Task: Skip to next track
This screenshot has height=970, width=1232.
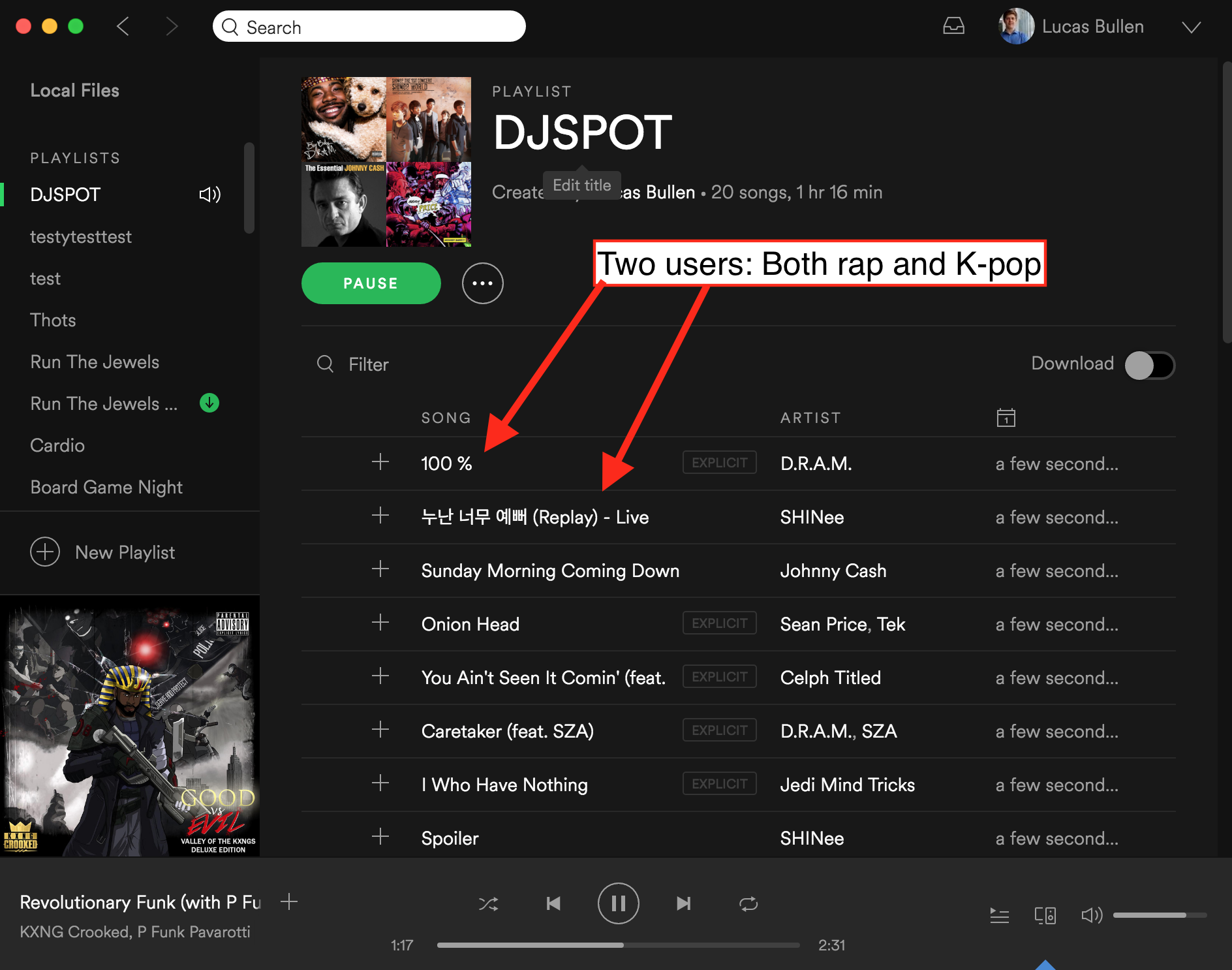Action: pos(683,903)
